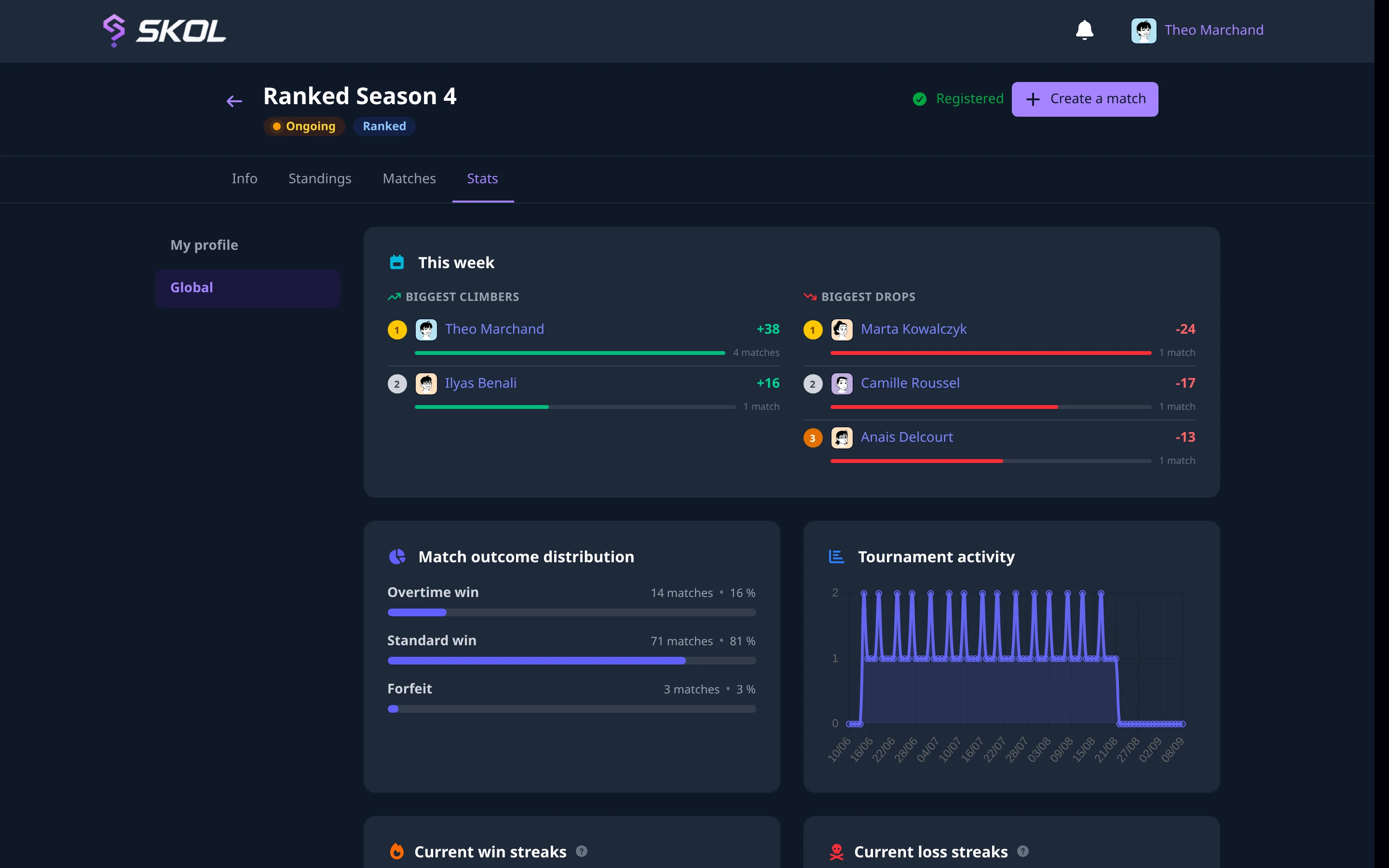The height and width of the screenshot is (868, 1389).
Task: Click Theo Marchand's header avatar
Action: pyautogui.click(x=1144, y=30)
